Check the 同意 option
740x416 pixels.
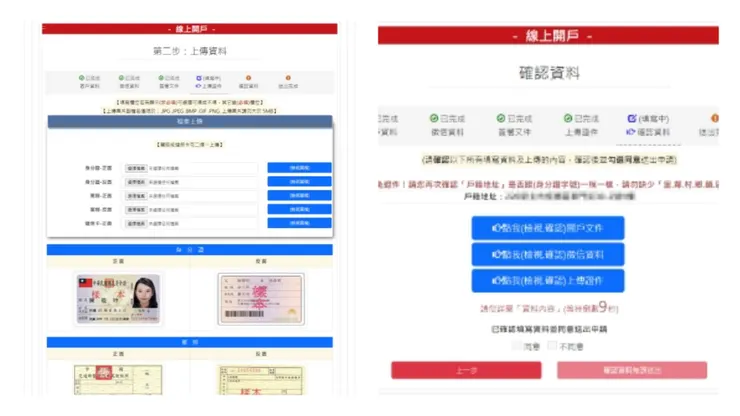tap(517, 346)
